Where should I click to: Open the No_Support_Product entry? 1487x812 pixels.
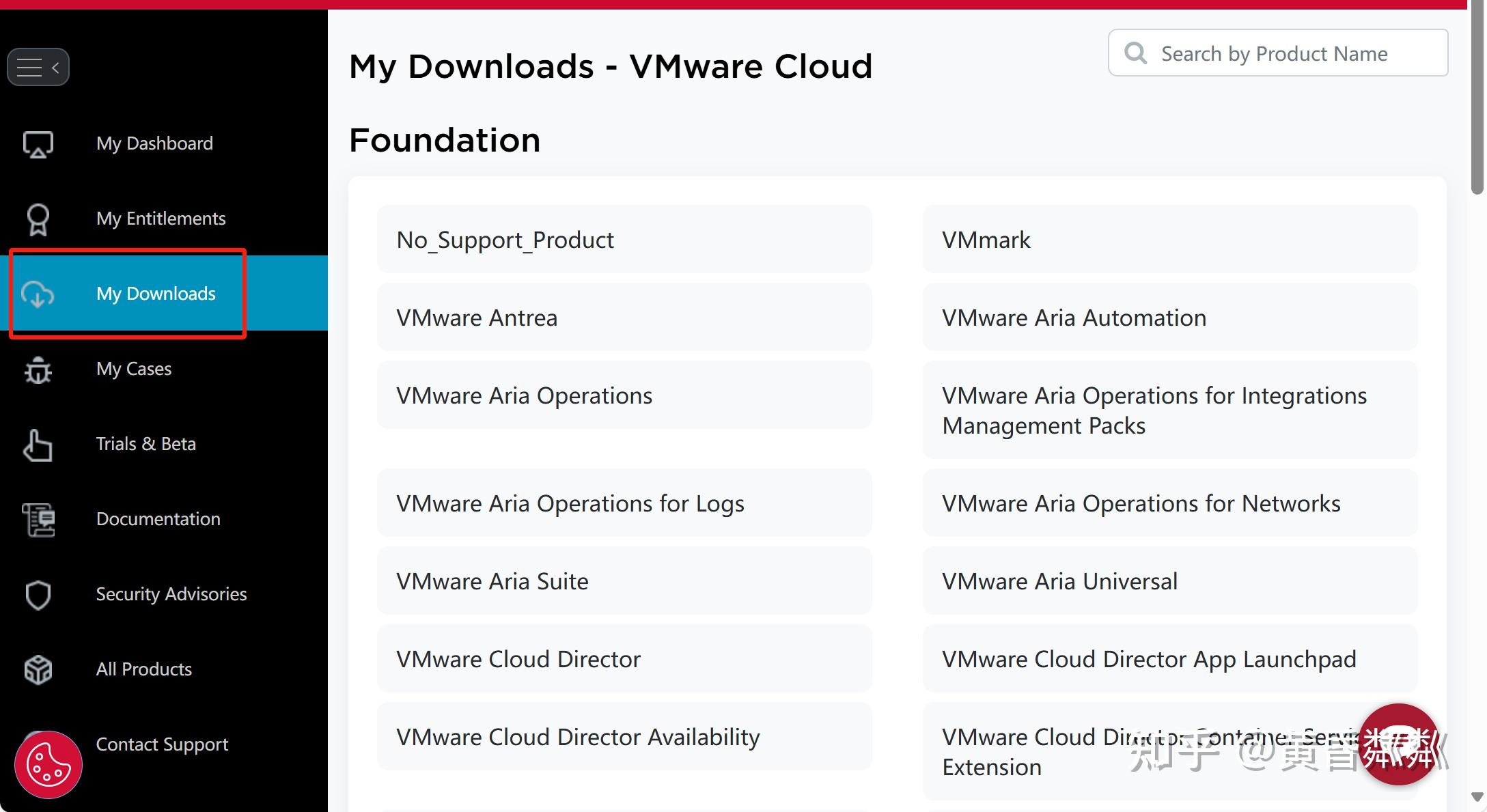(x=505, y=239)
